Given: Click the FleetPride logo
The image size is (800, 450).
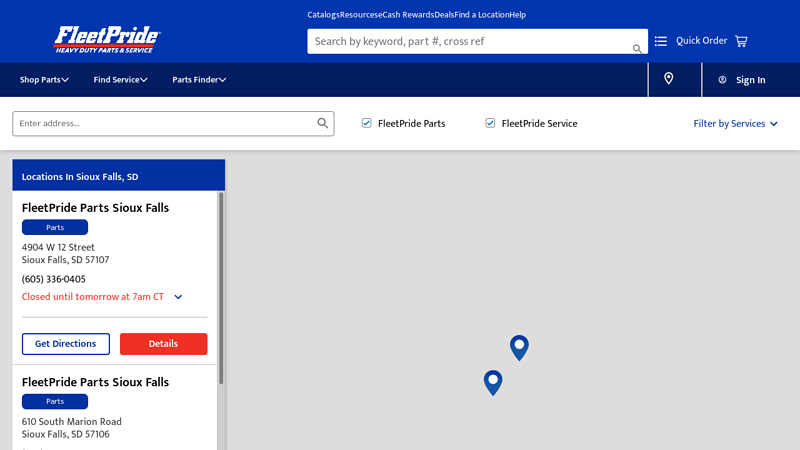Looking at the screenshot, I should coord(107,40).
